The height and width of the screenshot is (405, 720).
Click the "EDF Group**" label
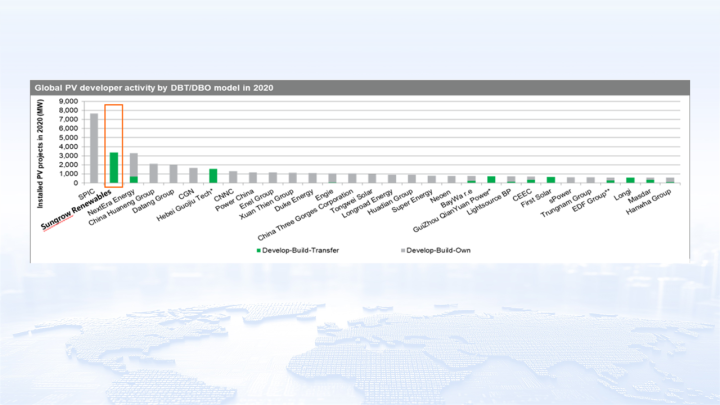(x=591, y=200)
